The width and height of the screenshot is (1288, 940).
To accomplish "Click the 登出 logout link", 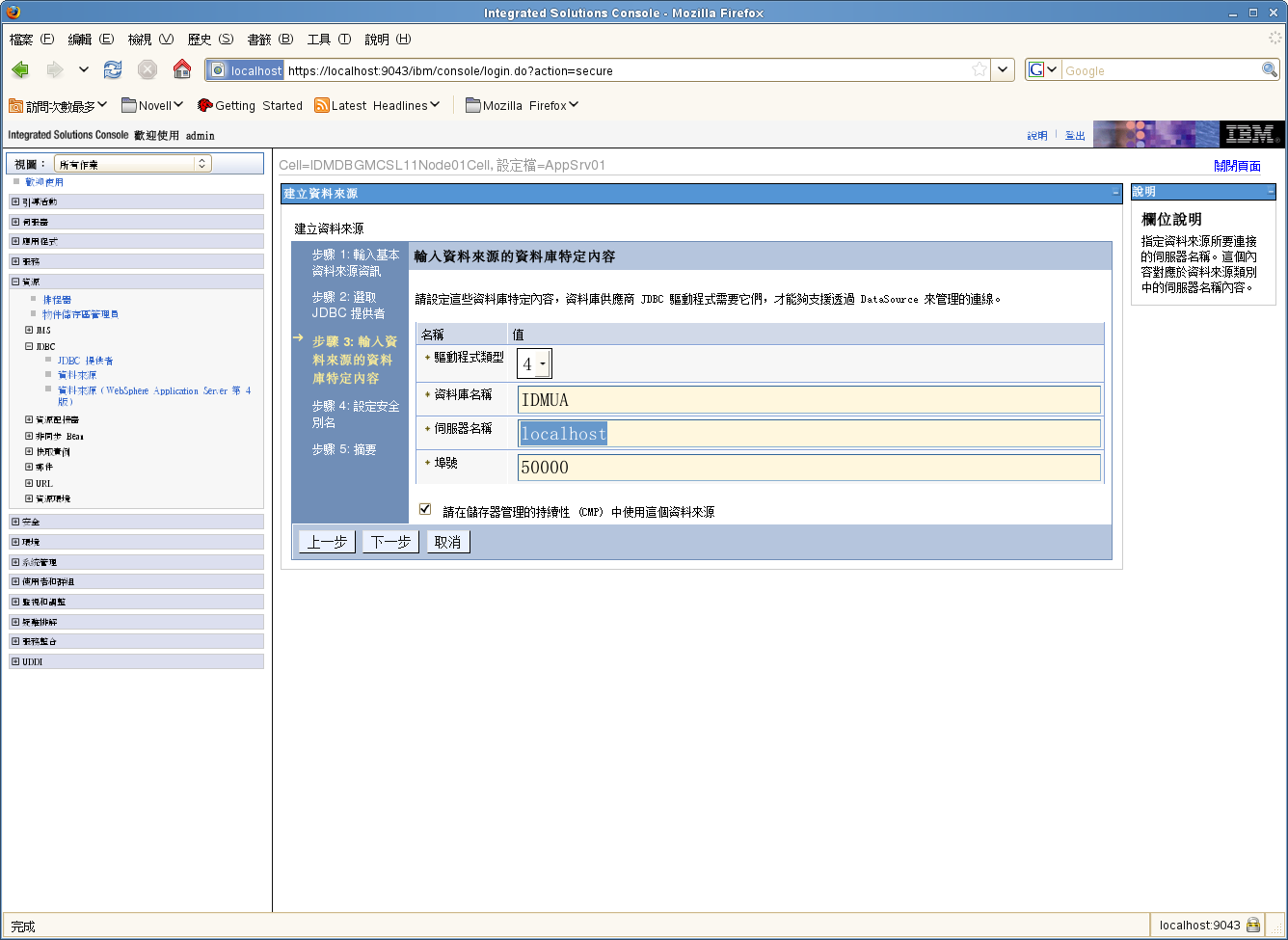I will click(1075, 136).
